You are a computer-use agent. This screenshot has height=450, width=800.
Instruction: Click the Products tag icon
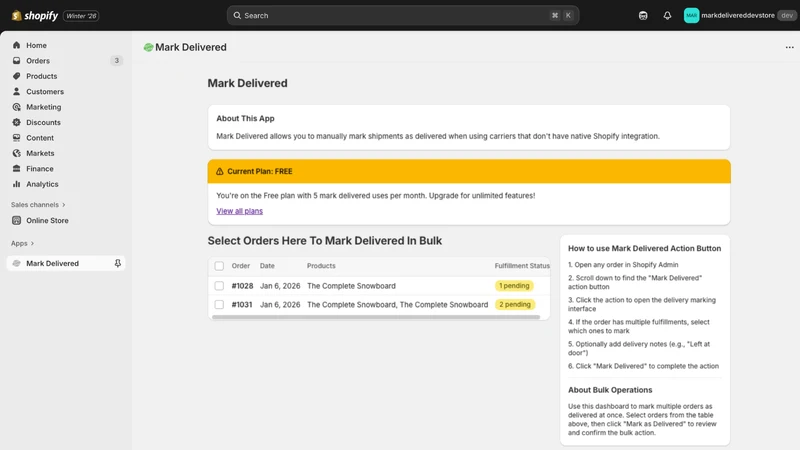[x=16, y=76]
